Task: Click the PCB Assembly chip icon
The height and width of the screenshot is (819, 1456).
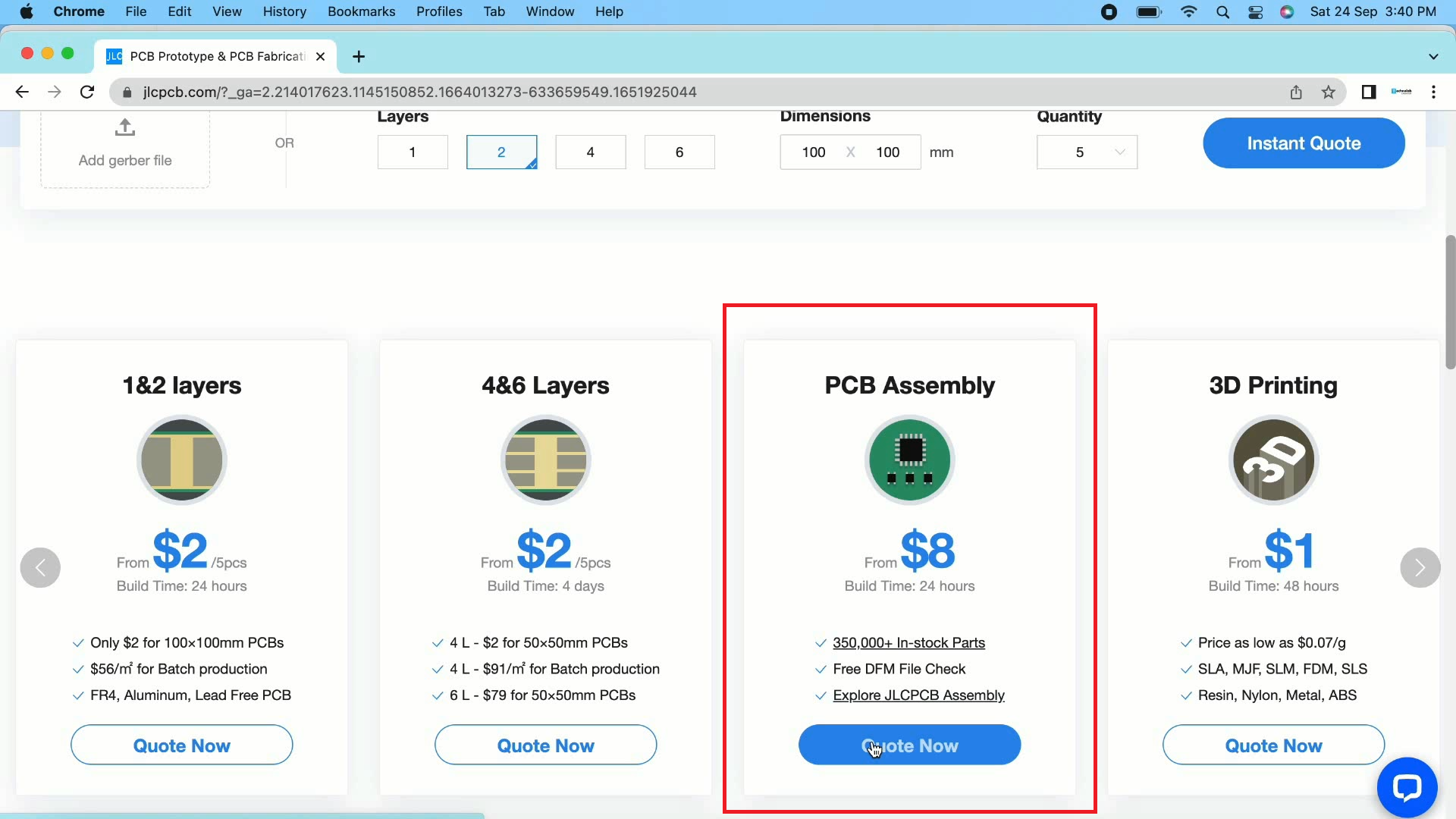Action: tap(910, 460)
